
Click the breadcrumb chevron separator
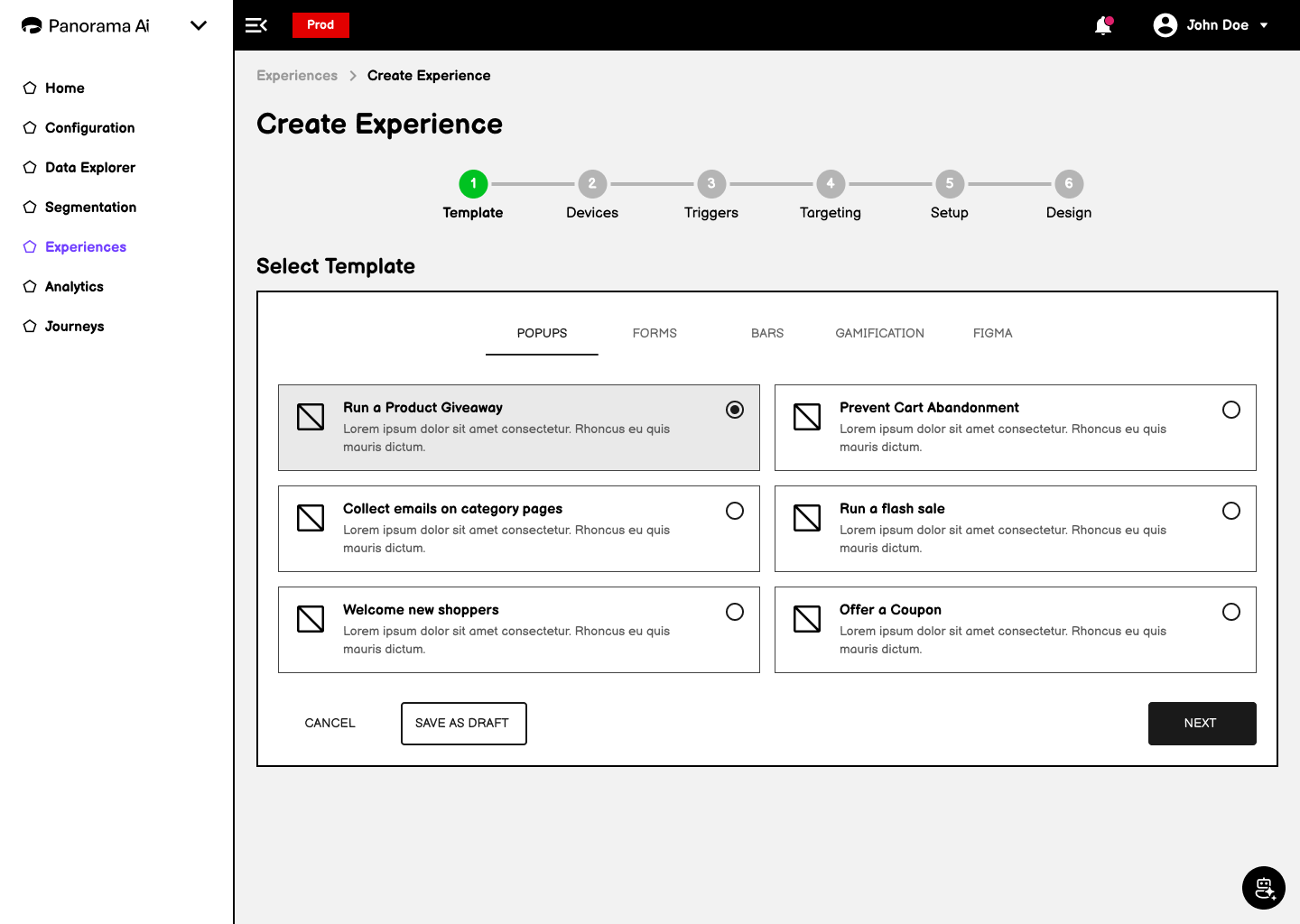click(353, 76)
